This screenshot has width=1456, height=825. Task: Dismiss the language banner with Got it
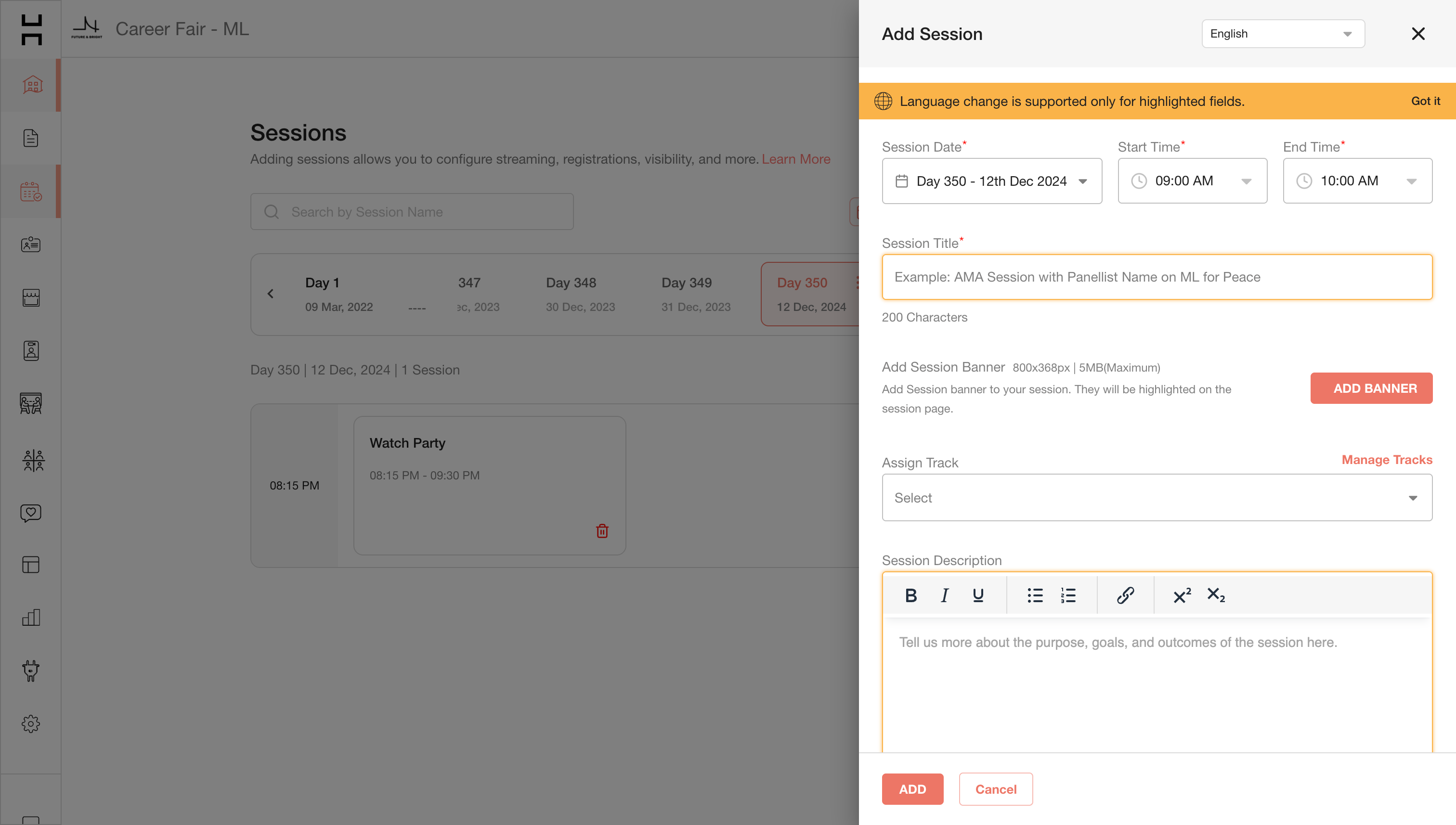[1425, 101]
